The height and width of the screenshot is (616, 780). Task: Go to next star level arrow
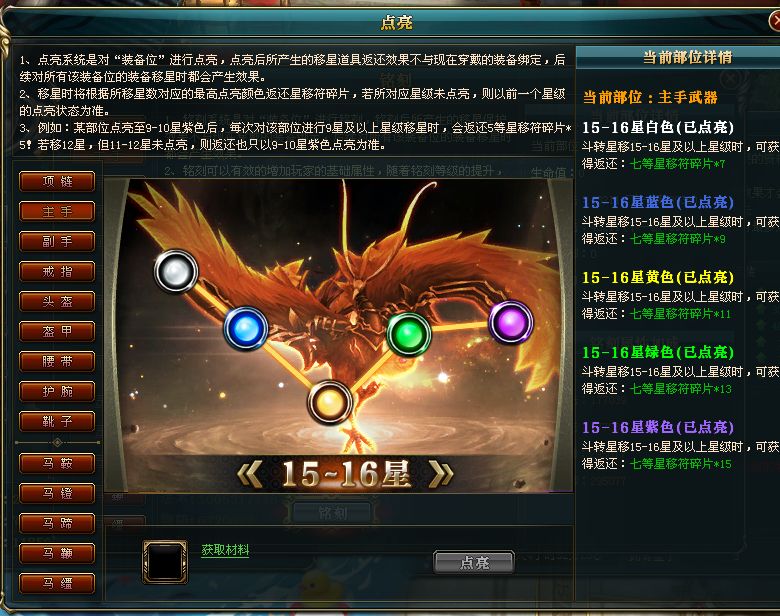click(441, 474)
